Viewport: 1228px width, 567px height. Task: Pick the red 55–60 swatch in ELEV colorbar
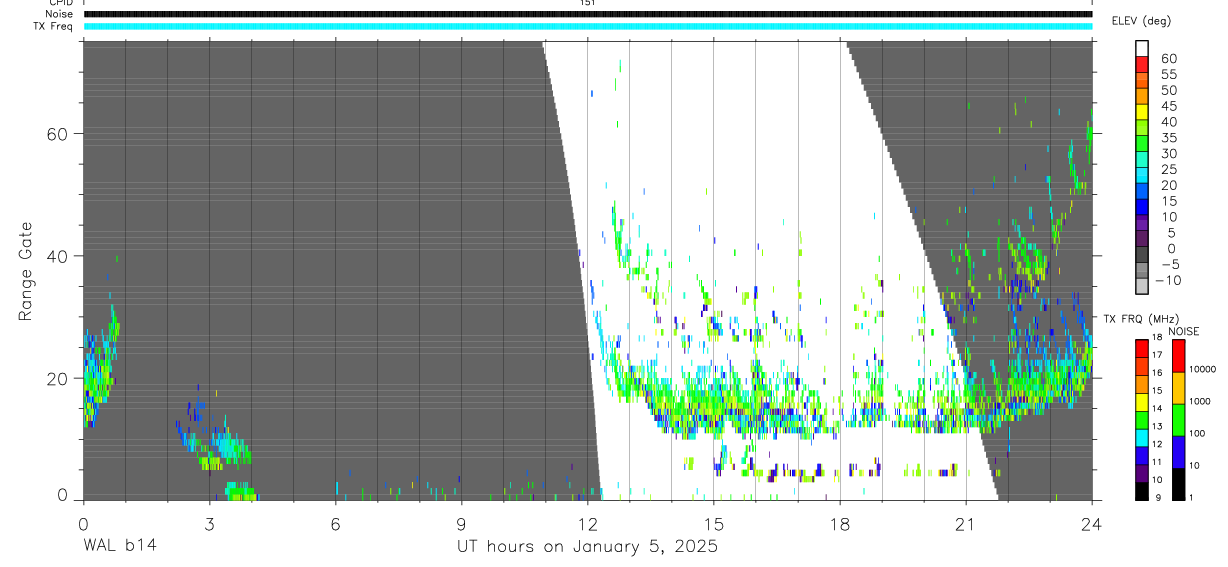tap(1142, 66)
